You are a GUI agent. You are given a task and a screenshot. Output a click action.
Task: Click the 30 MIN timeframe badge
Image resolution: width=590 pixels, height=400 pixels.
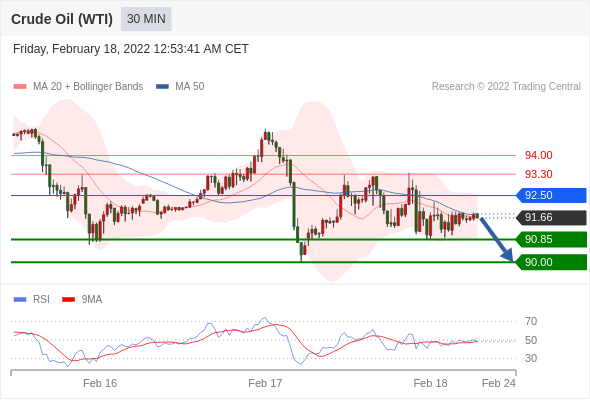146,19
